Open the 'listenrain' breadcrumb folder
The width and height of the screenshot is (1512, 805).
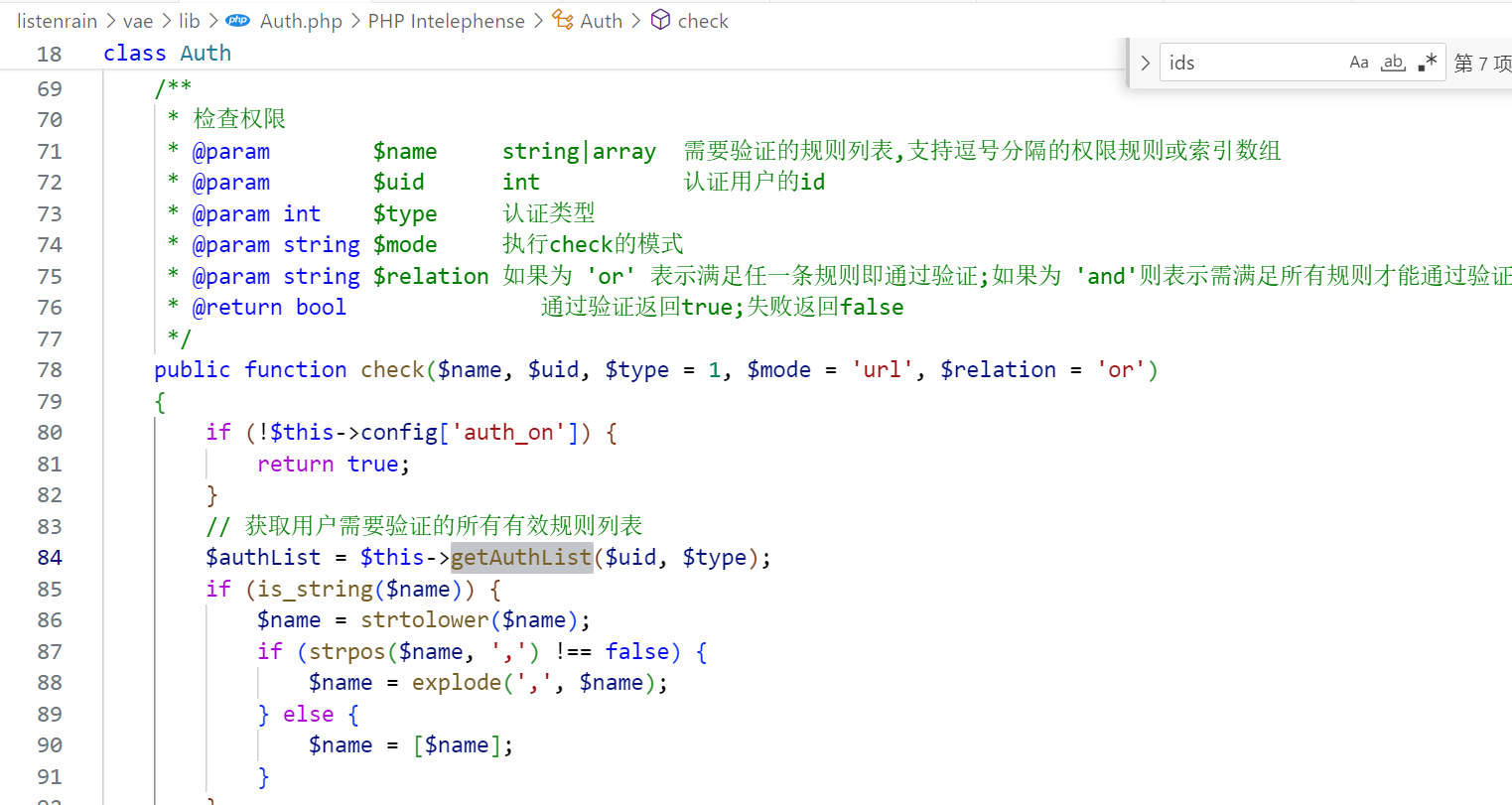(57, 21)
